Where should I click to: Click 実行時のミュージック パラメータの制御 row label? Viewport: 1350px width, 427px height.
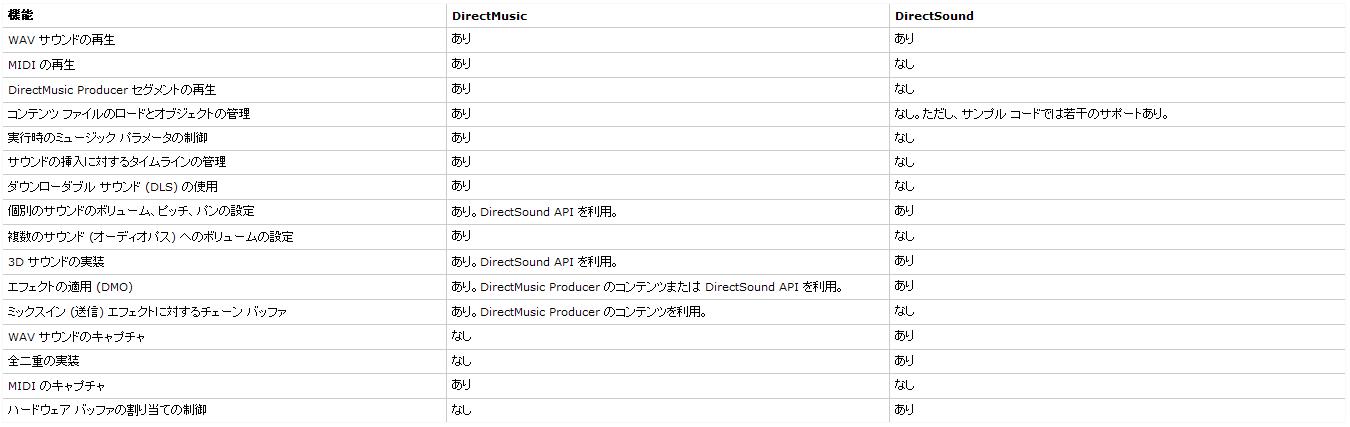107,138
